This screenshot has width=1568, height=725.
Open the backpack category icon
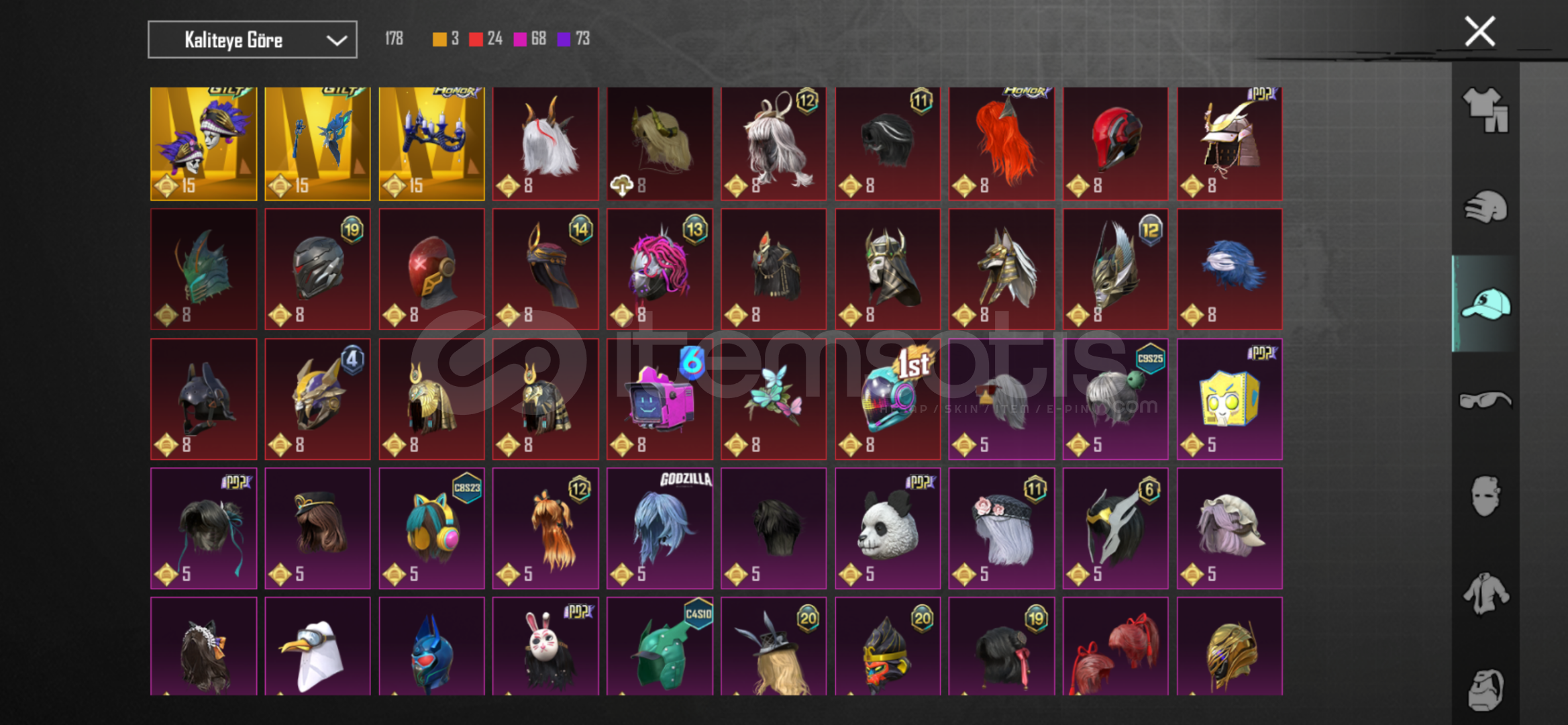click(x=1485, y=689)
